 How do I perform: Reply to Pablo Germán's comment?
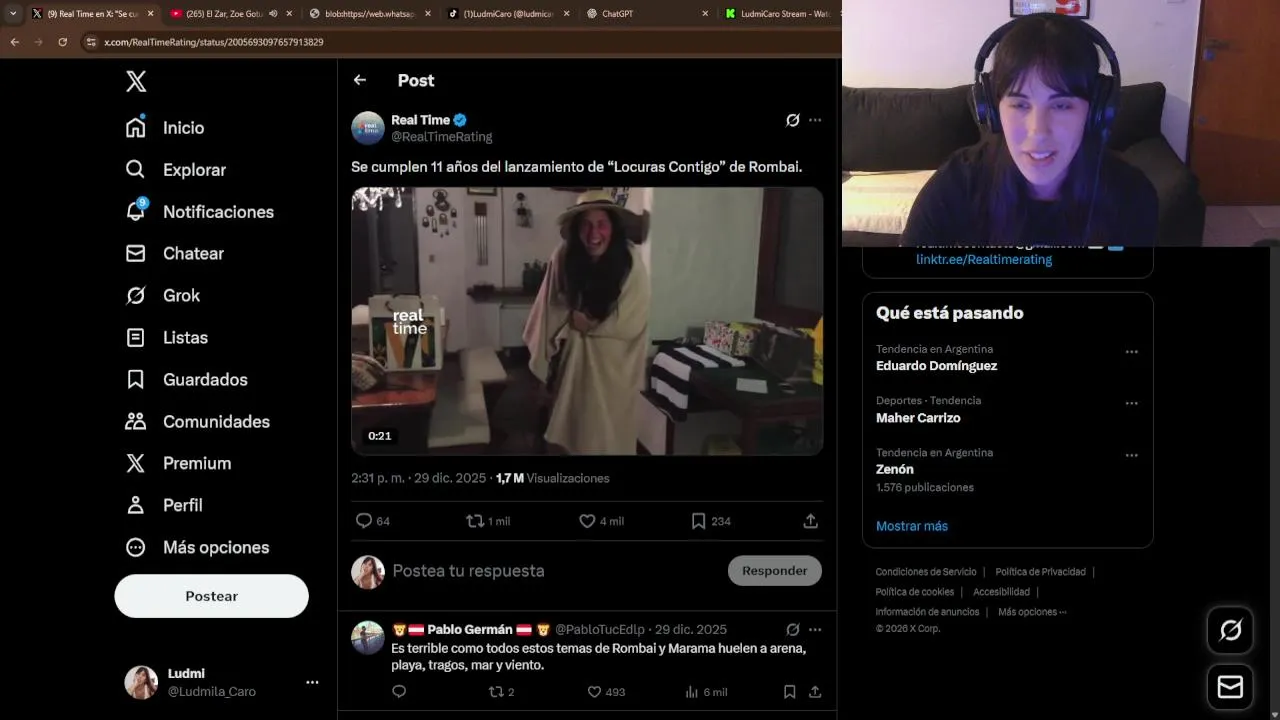[x=399, y=692]
